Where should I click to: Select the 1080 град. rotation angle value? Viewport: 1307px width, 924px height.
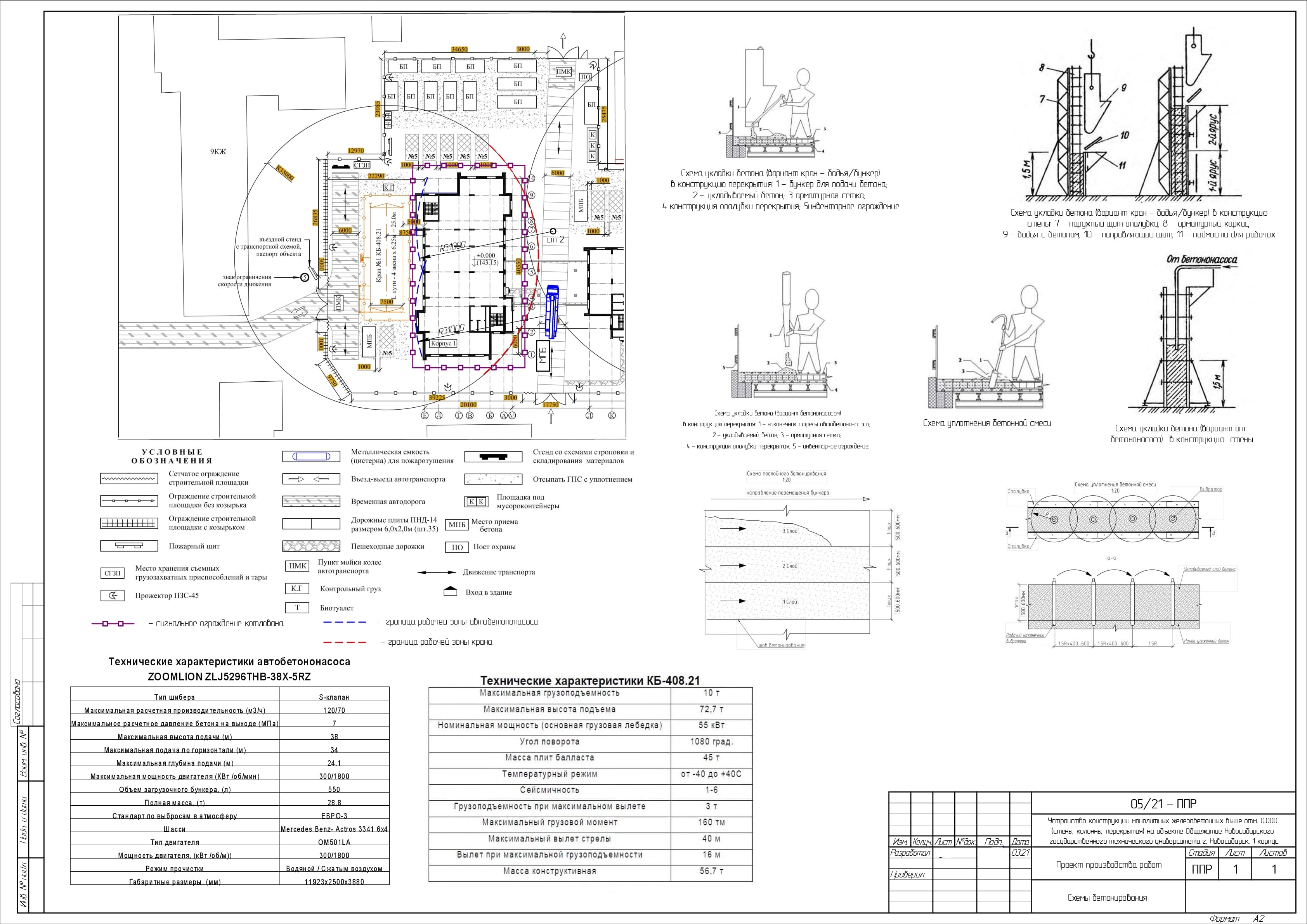tap(712, 742)
